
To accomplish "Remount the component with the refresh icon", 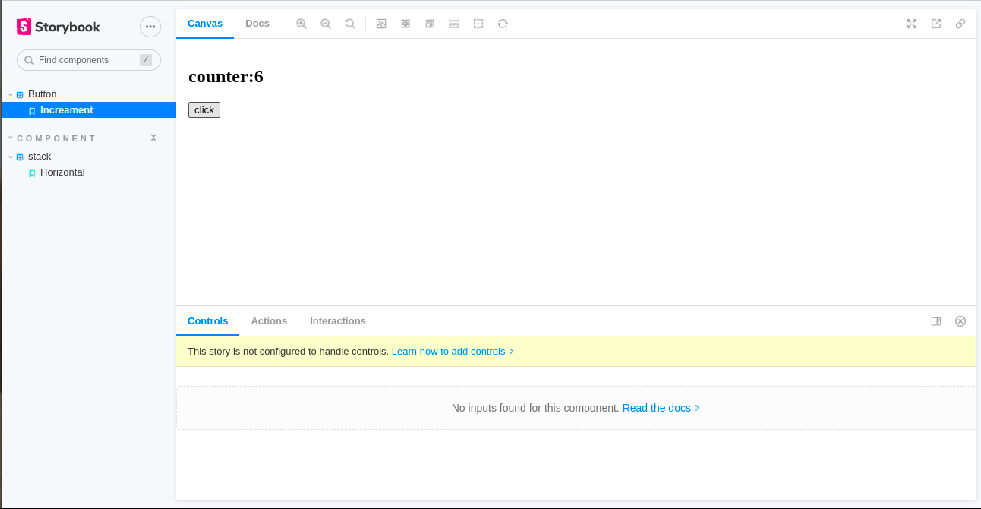I will tap(503, 24).
